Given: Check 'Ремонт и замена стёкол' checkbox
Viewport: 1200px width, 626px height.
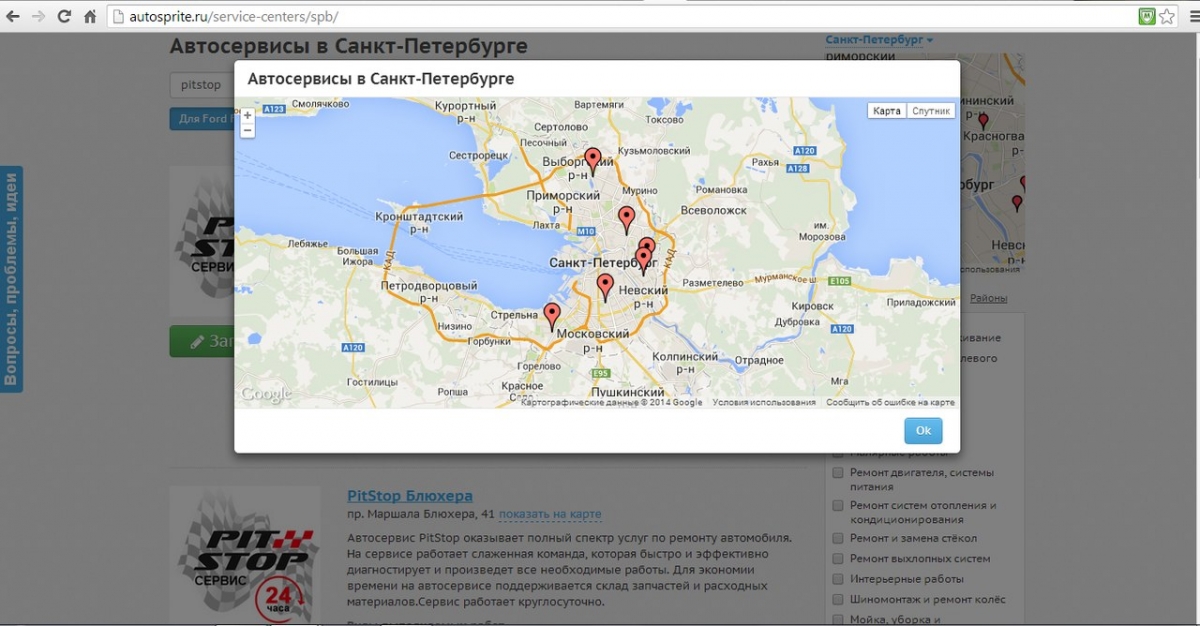Looking at the screenshot, I should [x=838, y=538].
